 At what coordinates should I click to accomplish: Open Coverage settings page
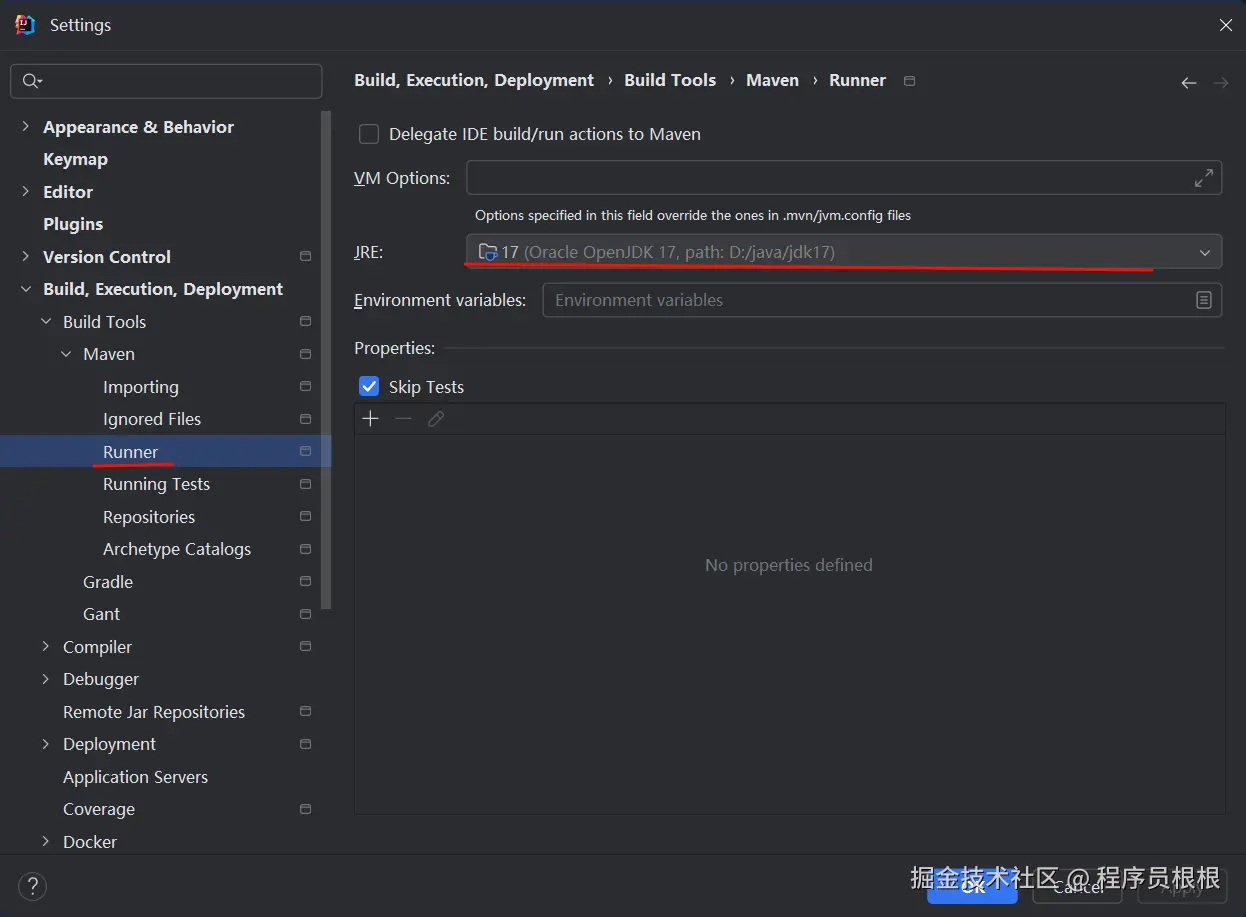coord(99,809)
